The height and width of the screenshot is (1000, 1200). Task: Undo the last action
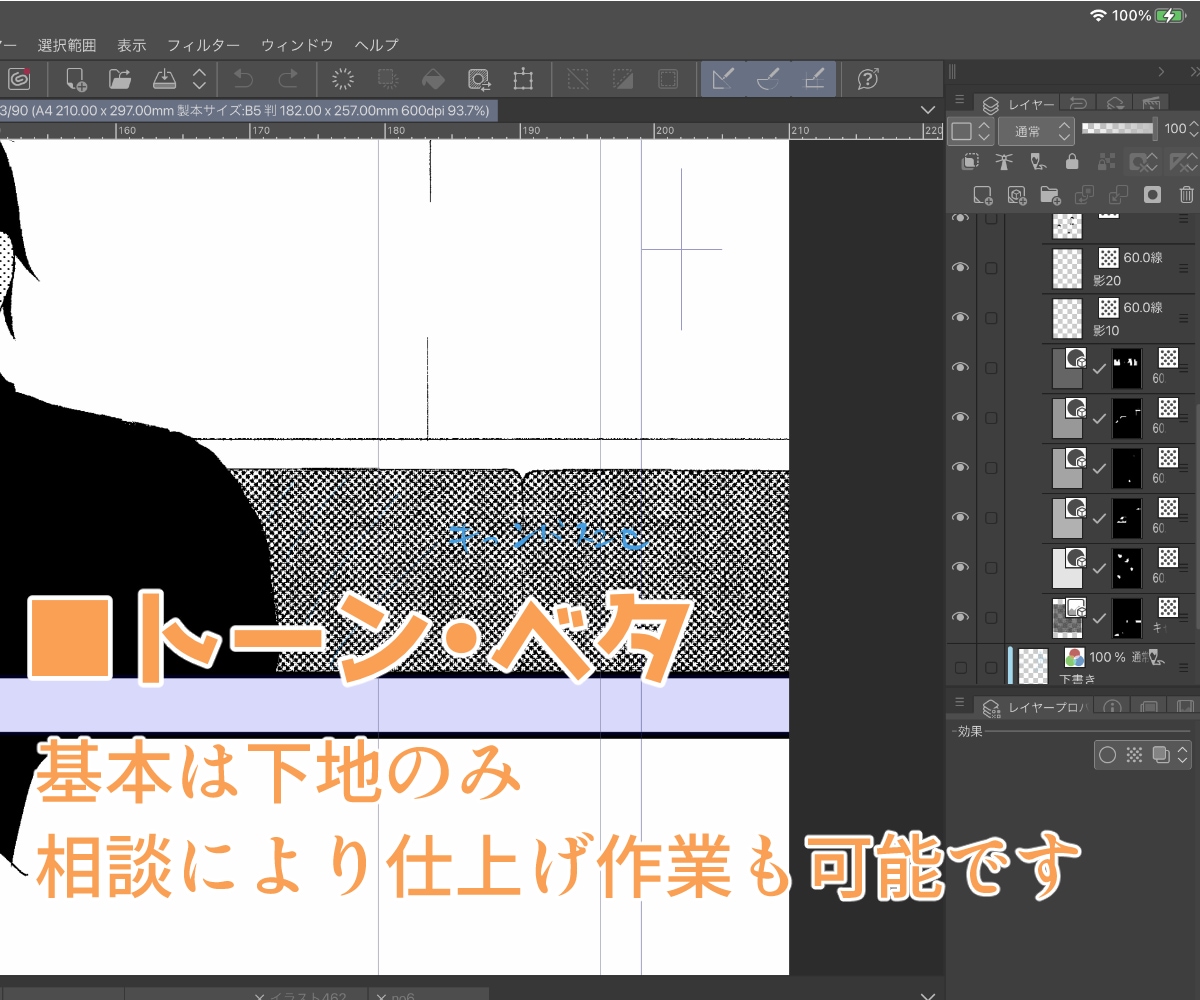(x=243, y=79)
